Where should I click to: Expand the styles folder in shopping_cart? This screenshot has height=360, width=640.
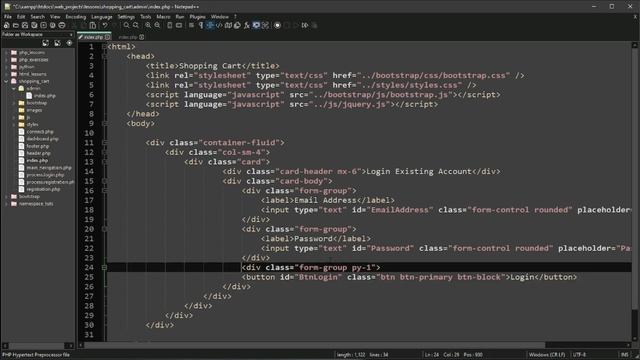click(x=14, y=124)
